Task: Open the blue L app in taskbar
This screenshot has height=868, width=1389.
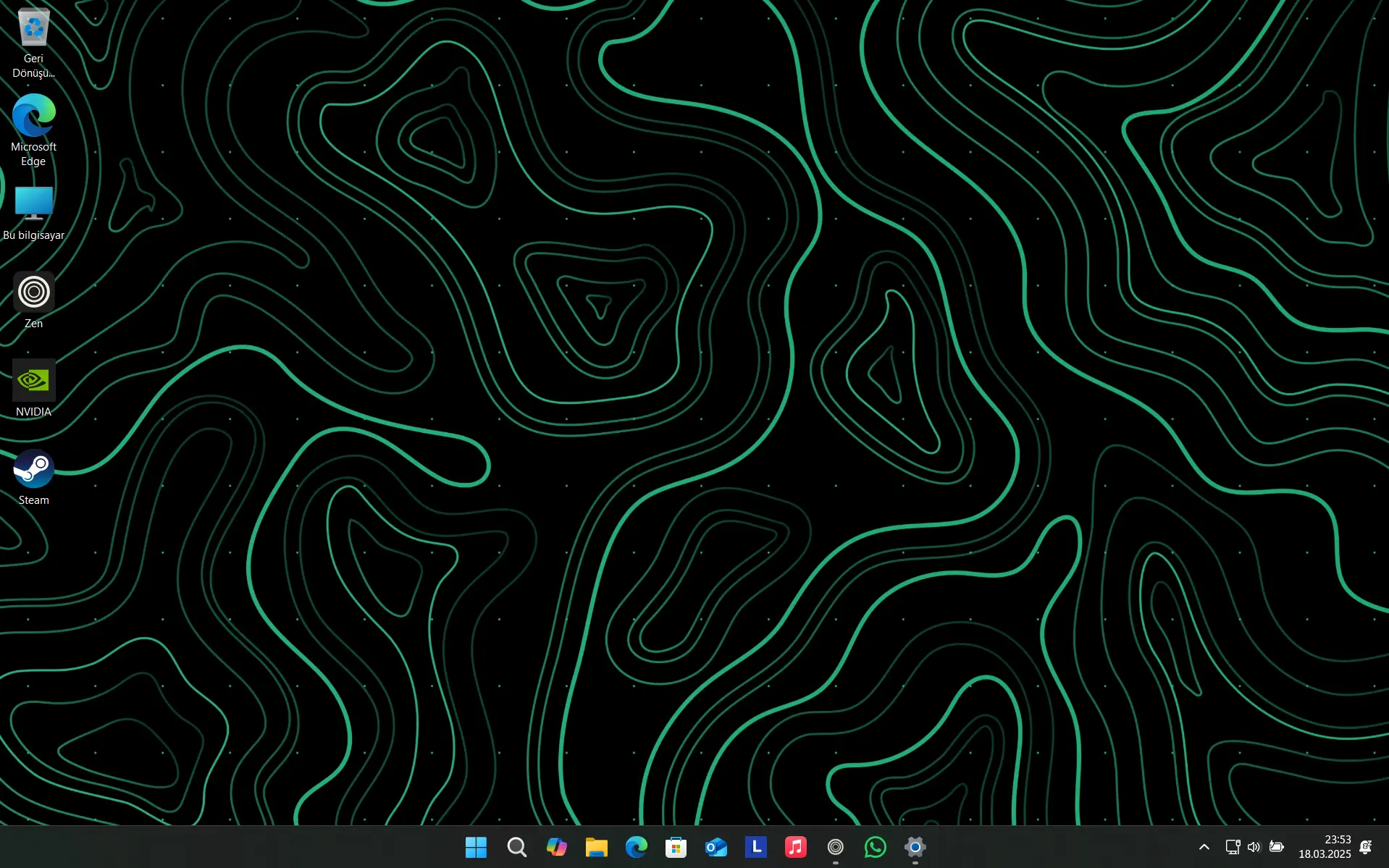Action: coord(755,846)
